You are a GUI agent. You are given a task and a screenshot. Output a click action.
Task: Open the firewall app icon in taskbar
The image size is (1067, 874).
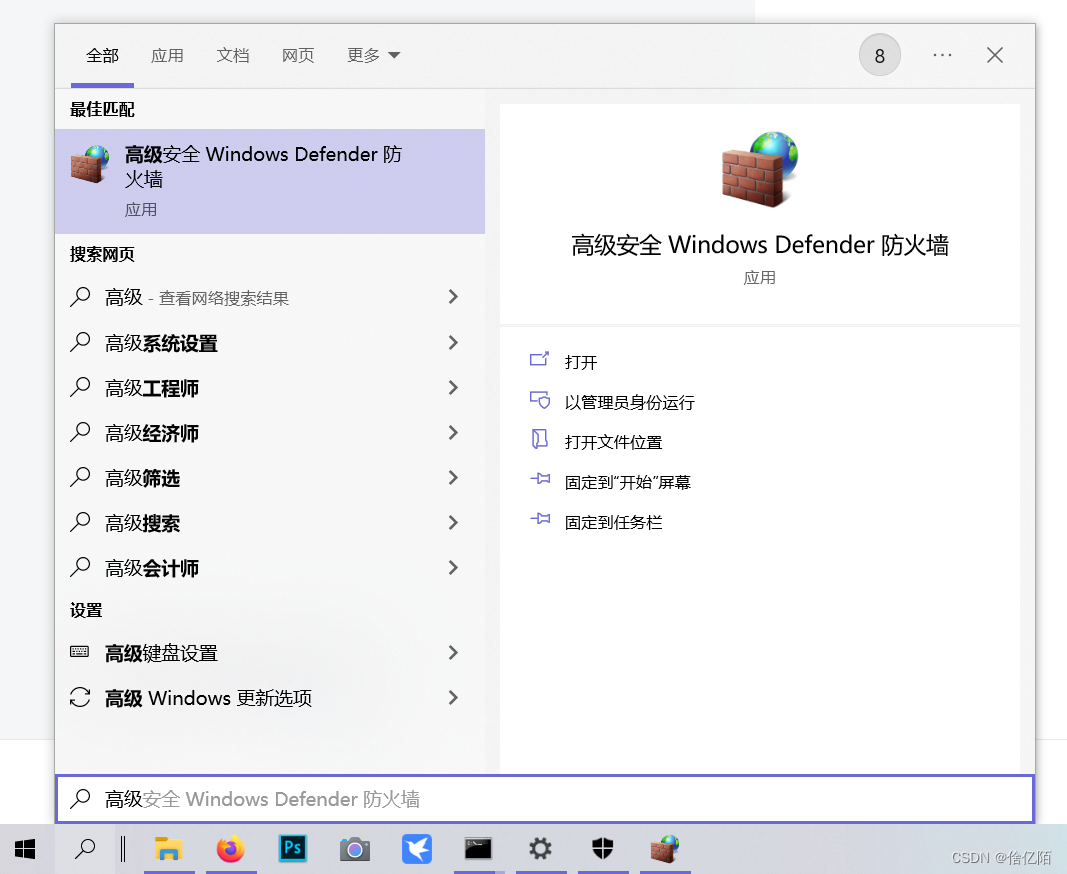coord(665,849)
